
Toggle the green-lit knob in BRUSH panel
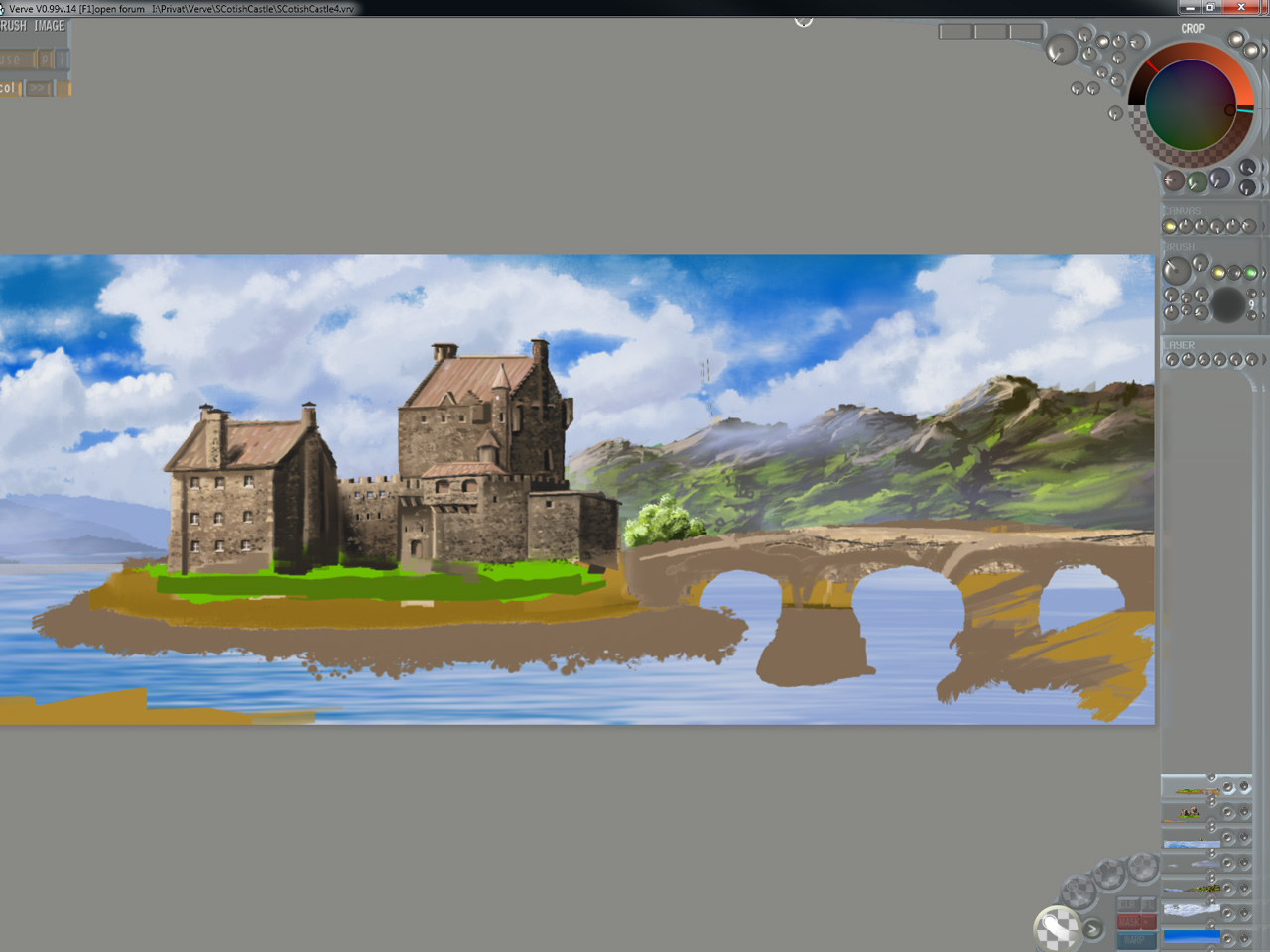(1250, 273)
